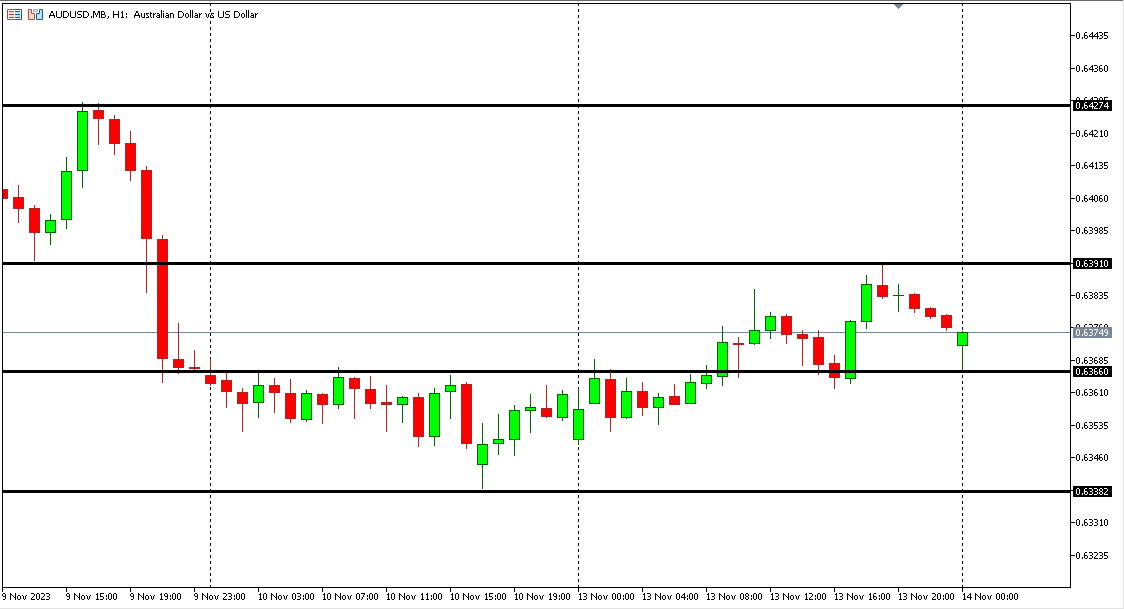
Task: Click the 0.63910 price label
Action: coord(1091,263)
